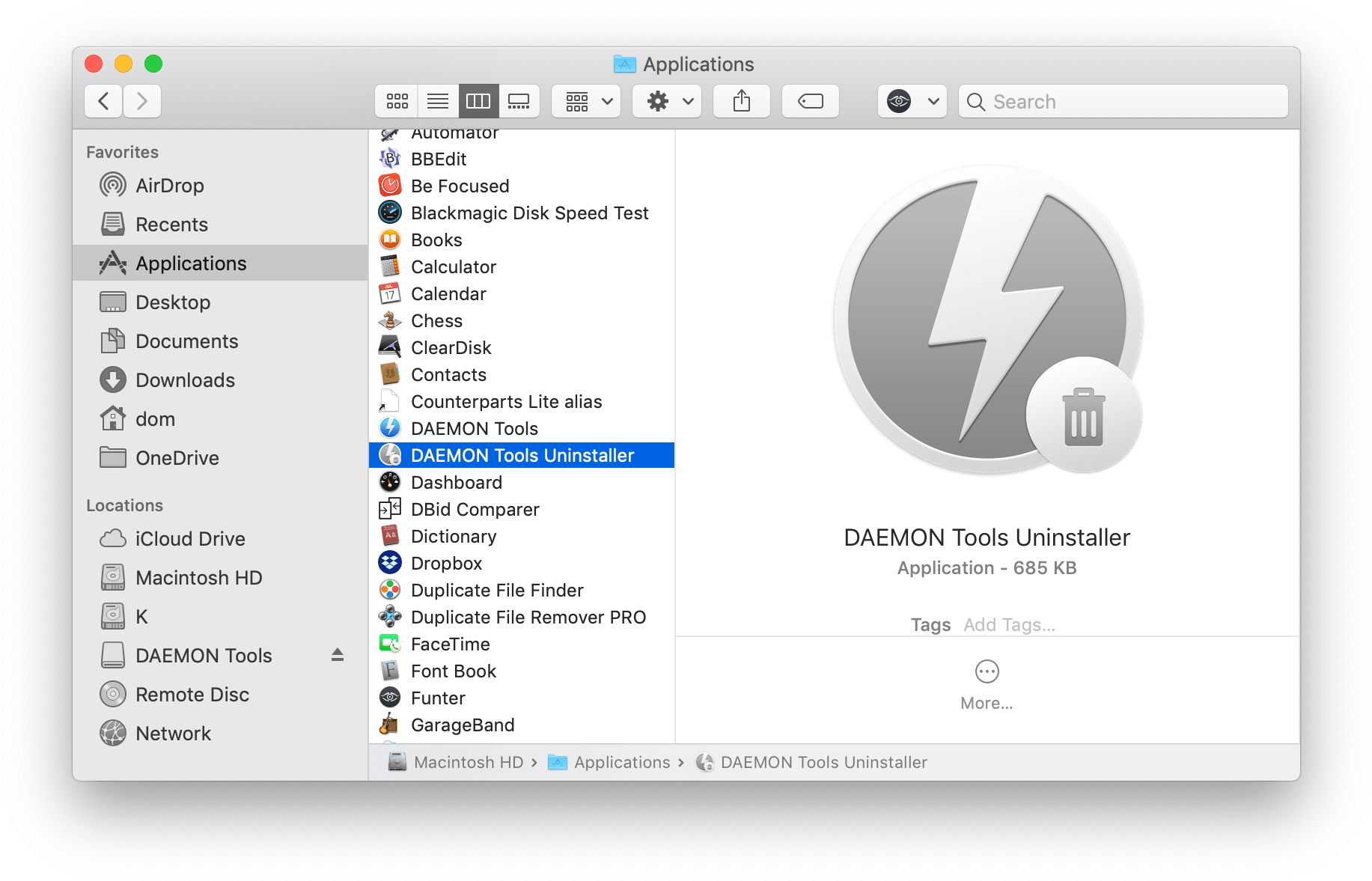This screenshot has width=1372, height=881.
Task: Select the Blackmagic Disk Speed Test icon
Action: click(390, 213)
